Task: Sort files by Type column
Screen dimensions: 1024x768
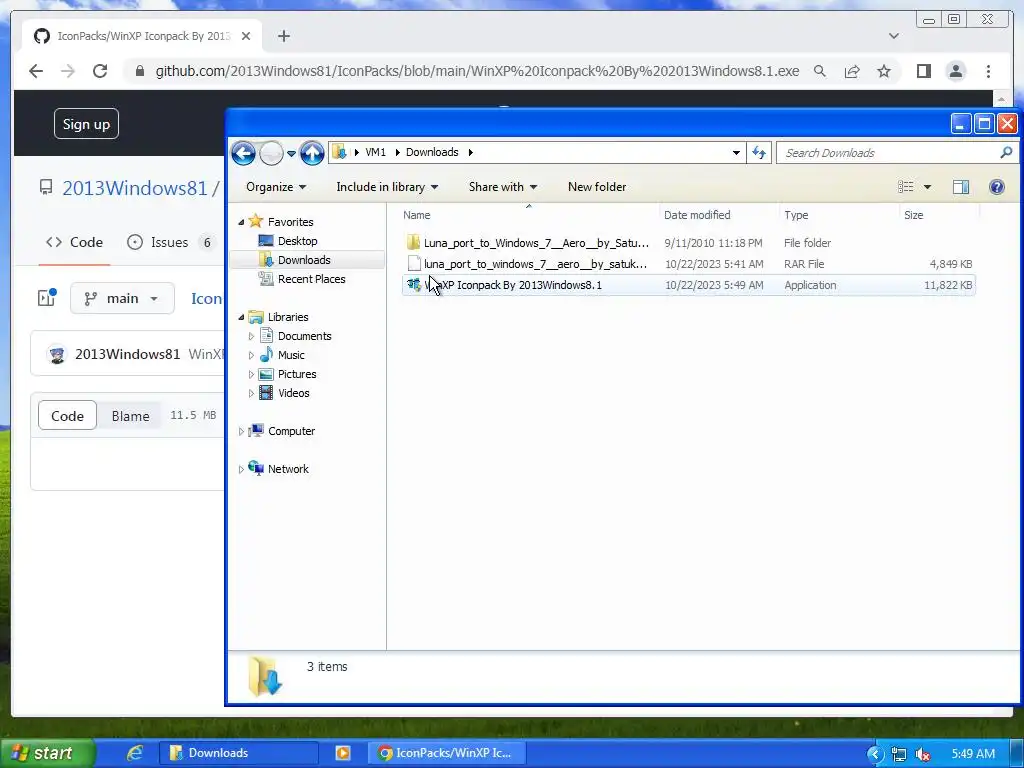Action: [x=839, y=215]
